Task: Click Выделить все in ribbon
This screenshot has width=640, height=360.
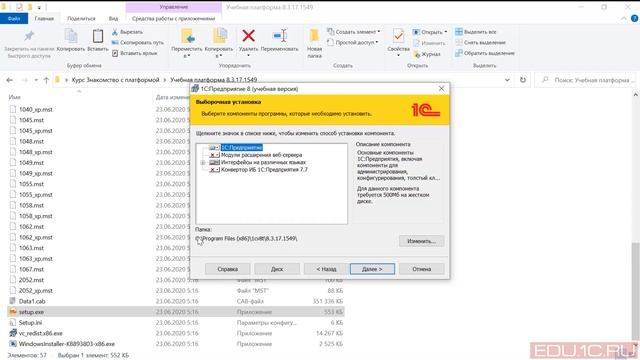Action: pyautogui.click(x=476, y=31)
